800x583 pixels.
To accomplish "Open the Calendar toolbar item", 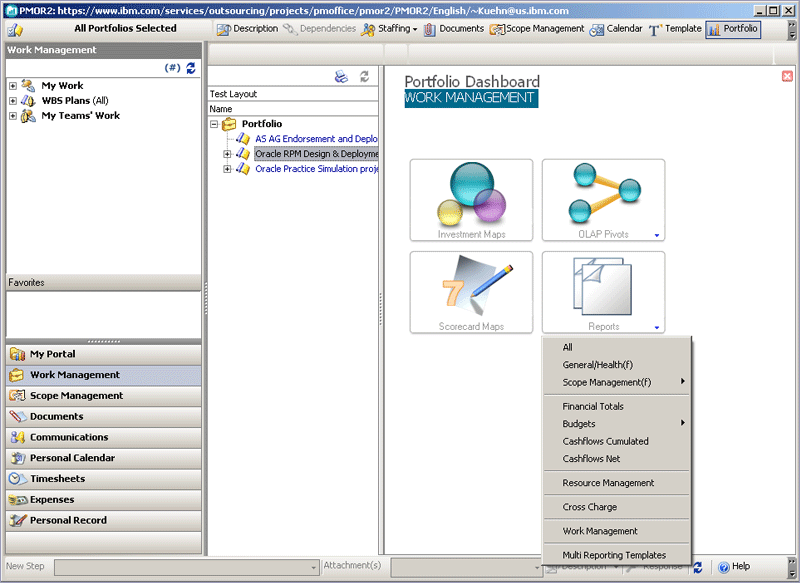I will (x=616, y=29).
